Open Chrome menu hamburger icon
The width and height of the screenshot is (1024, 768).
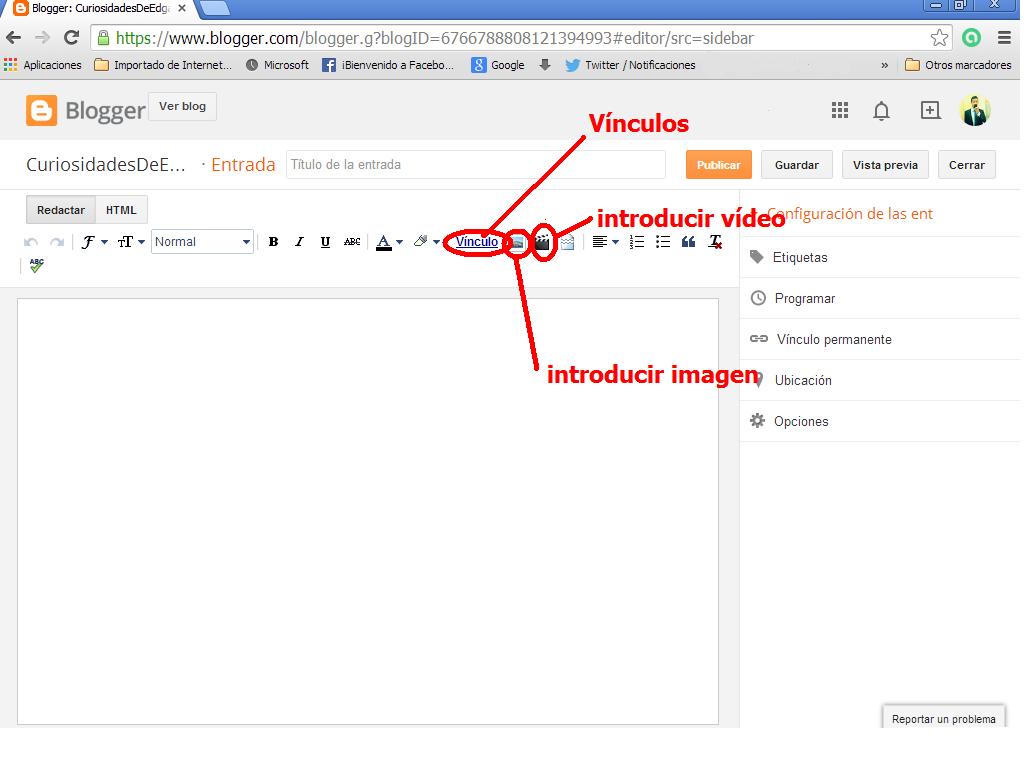1004,38
